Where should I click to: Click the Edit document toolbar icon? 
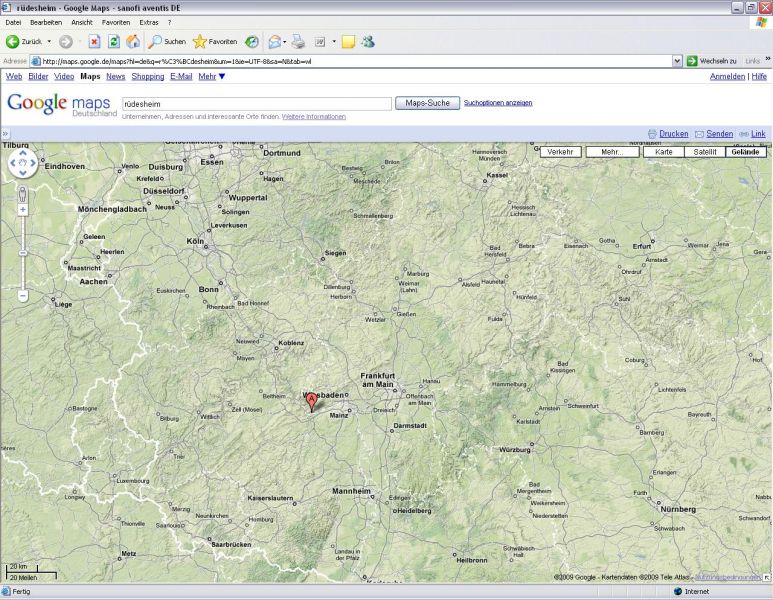pyautogui.click(x=320, y=42)
